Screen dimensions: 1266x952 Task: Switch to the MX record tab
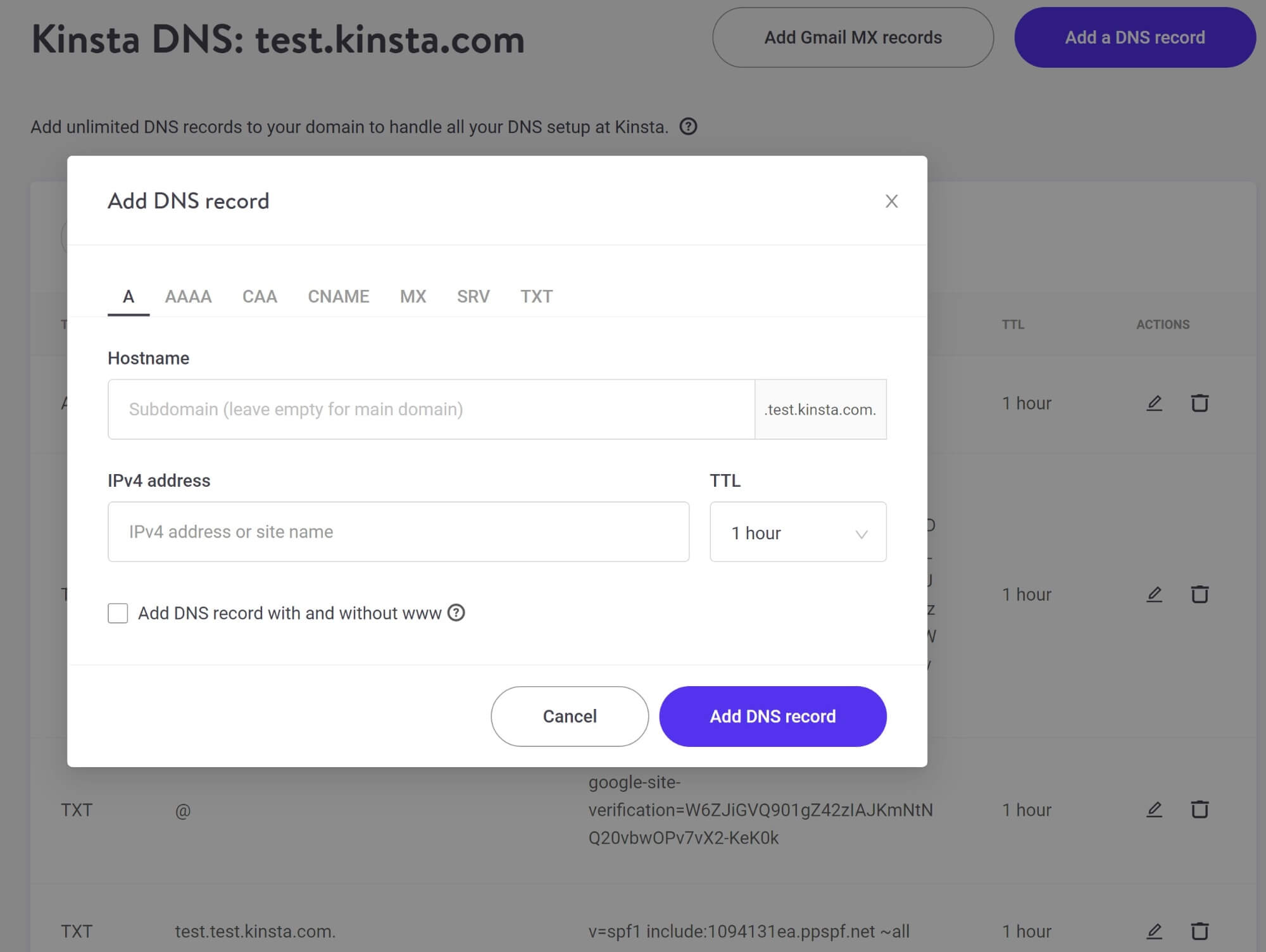(413, 296)
